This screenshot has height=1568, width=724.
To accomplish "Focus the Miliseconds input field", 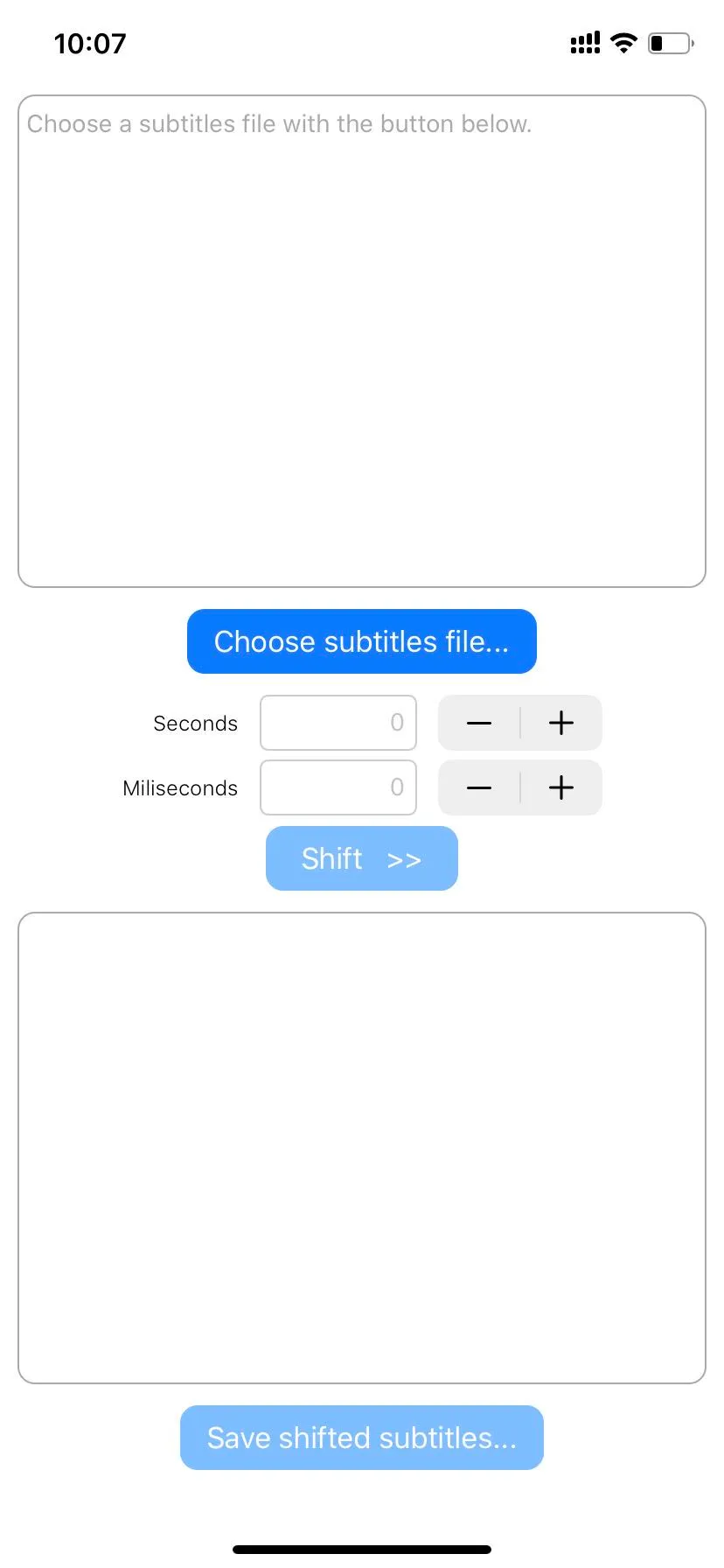I will 338,787.
